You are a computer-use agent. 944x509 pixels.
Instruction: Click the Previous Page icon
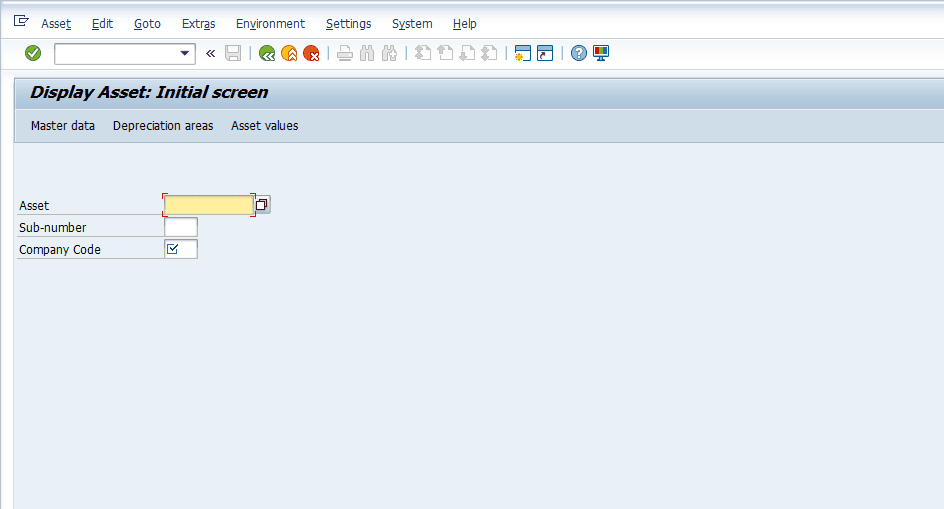(446, 54)
